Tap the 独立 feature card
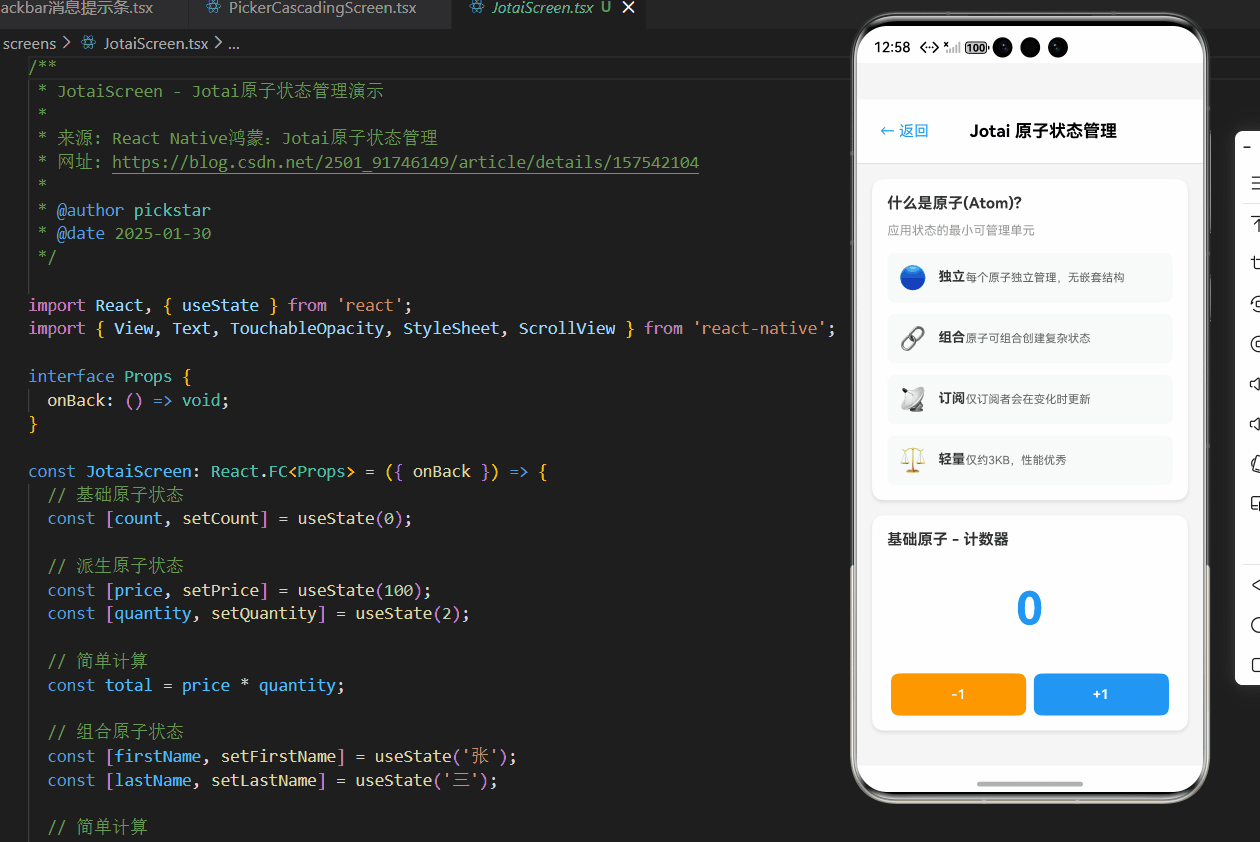 pyautogui.click(x=1030, y=277)
